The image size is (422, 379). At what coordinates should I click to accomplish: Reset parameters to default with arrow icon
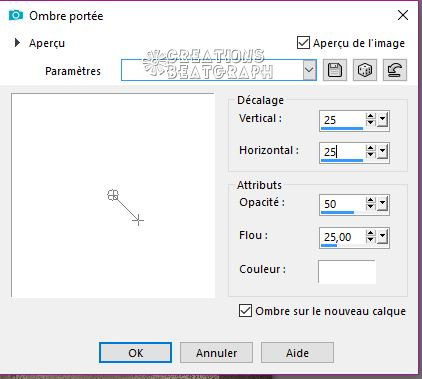(x=395, y=70)
